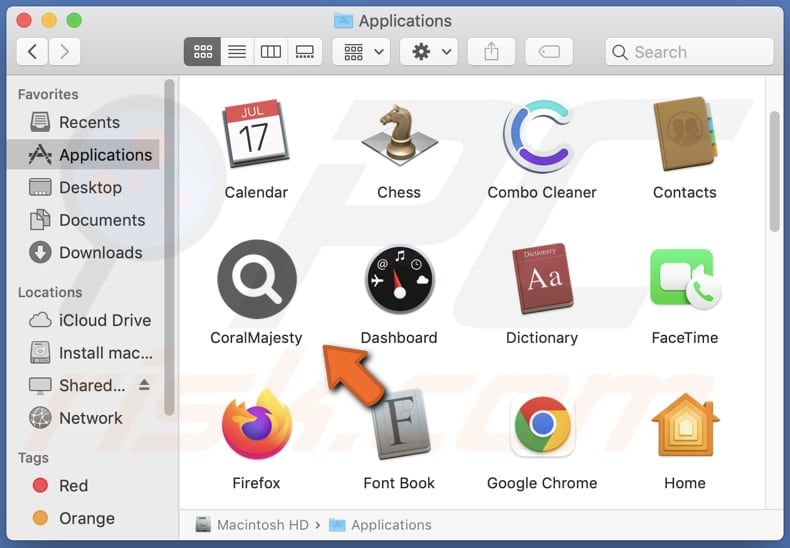Click the sidebar vertical scrollbar

tap(169, 247)
